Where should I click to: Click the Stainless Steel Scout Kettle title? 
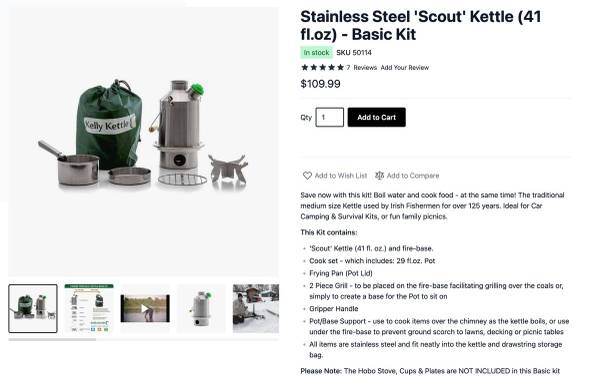click(x=421, y=25)
